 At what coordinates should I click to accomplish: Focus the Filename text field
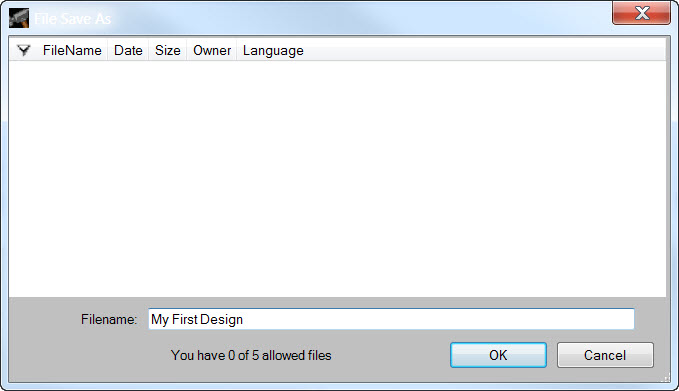point(391,319)
